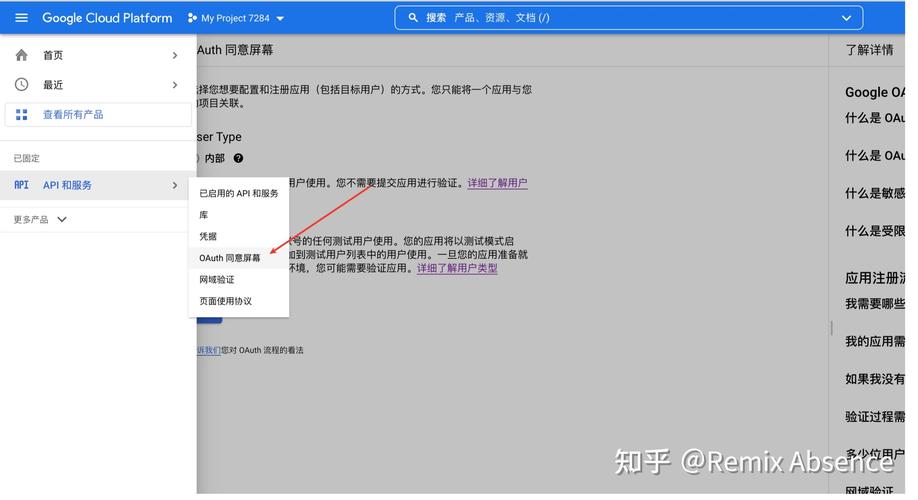Click the grid icon for all products
The image size is (918, 500).
pyautogui.click(x=22, y=115)
